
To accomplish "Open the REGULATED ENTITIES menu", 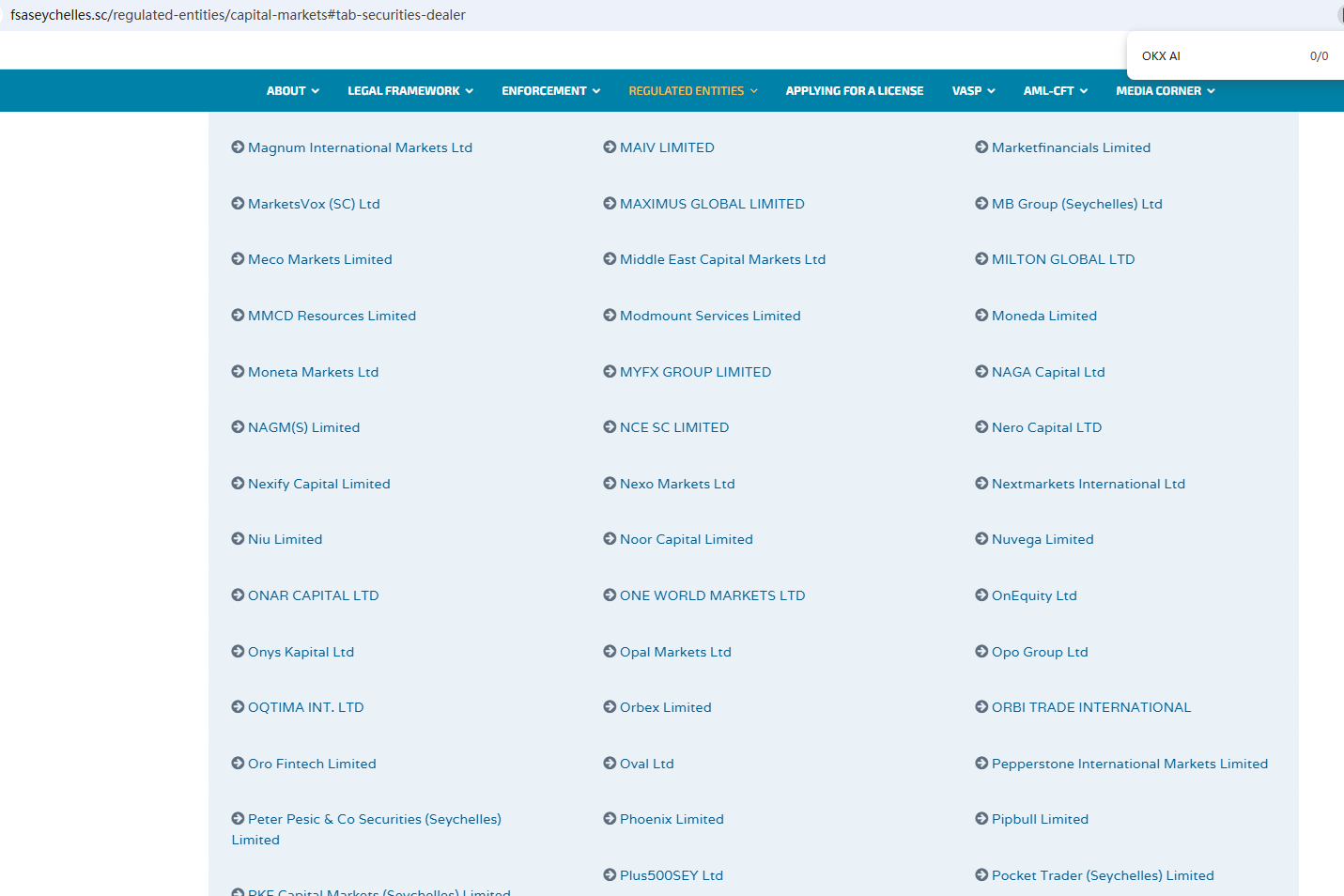I will 693,91.
